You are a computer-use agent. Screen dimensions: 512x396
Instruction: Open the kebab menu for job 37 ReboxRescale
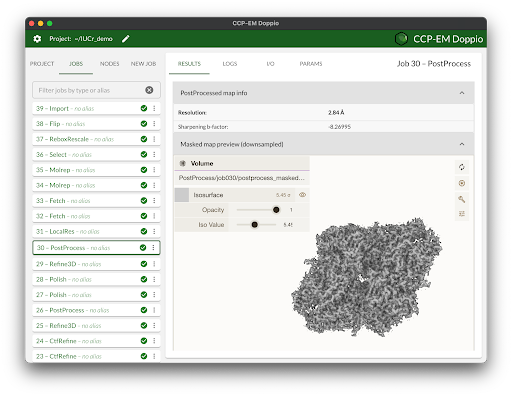(x=154, y=139)
